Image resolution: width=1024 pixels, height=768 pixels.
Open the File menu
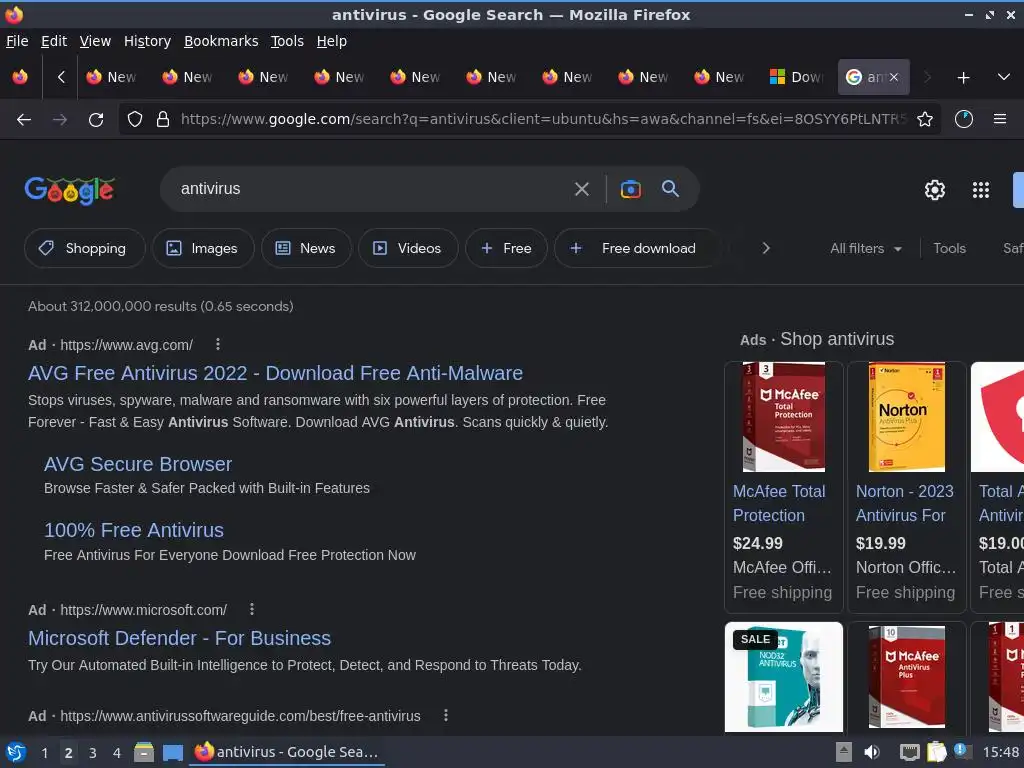point(17,41)
